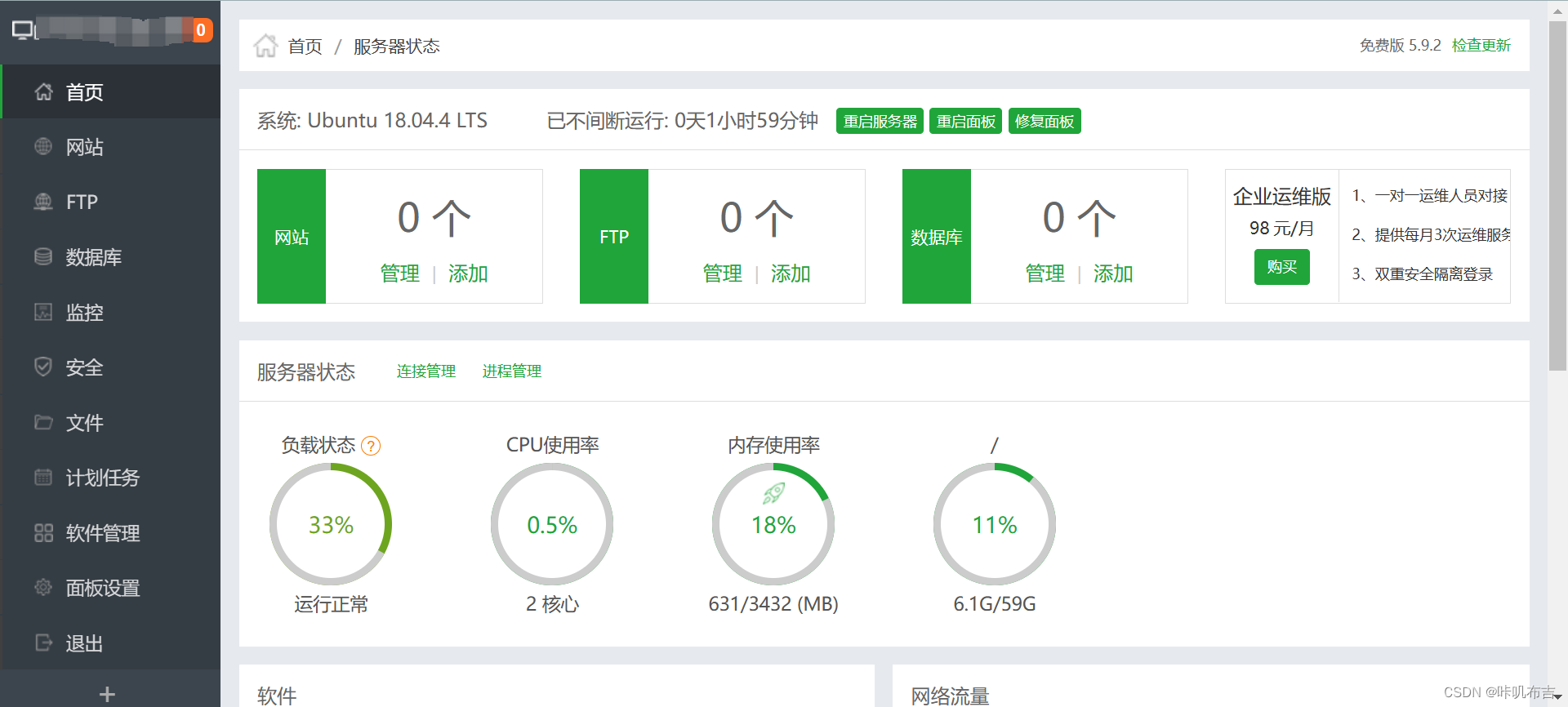Click the 18% memory usage gauge
The height and width of the screenshot is (707, 1568).
773,524
